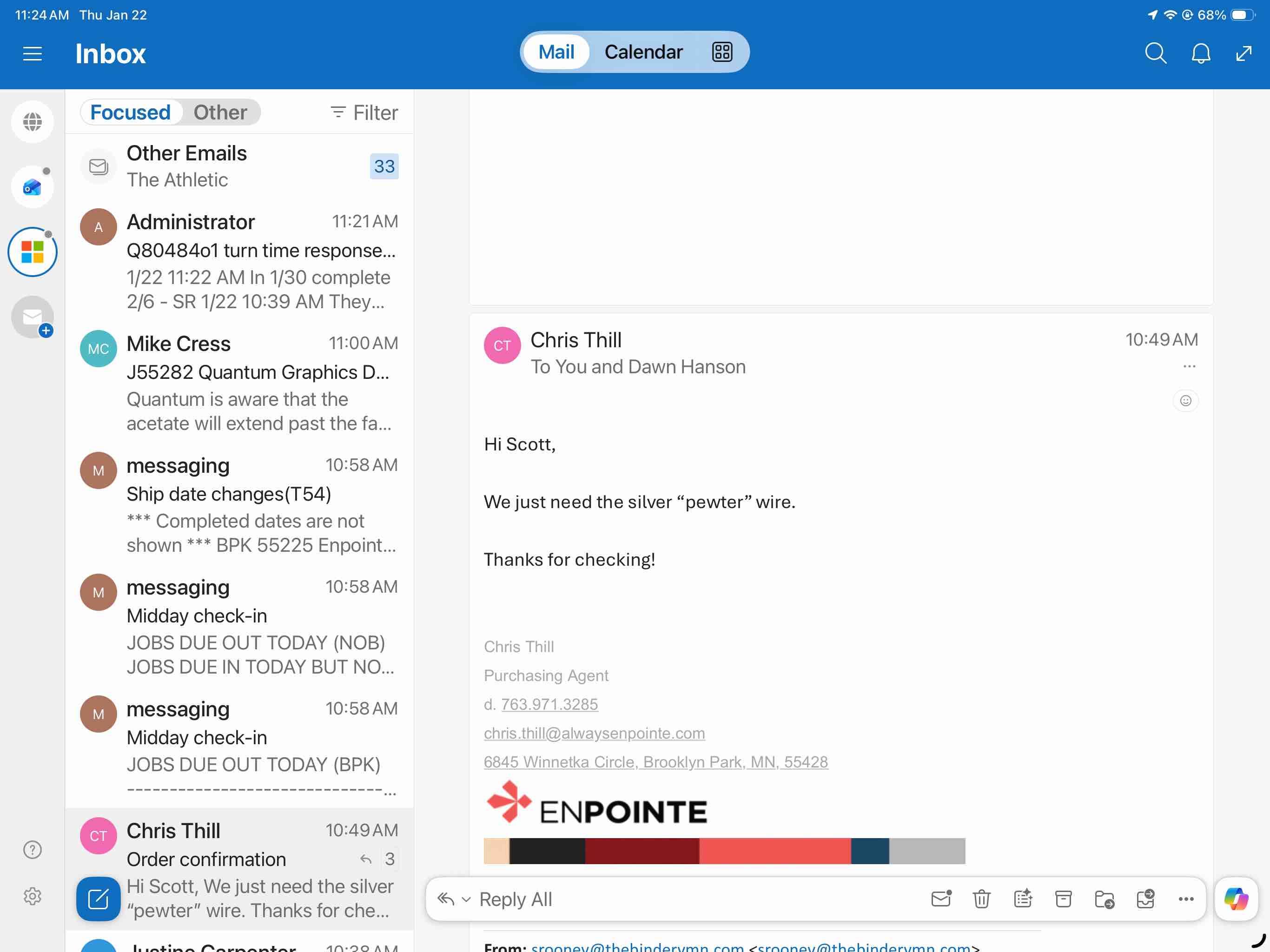Delete message with trash icon
The height and width of the screenshot is (952, 1270).
(981, 899)
